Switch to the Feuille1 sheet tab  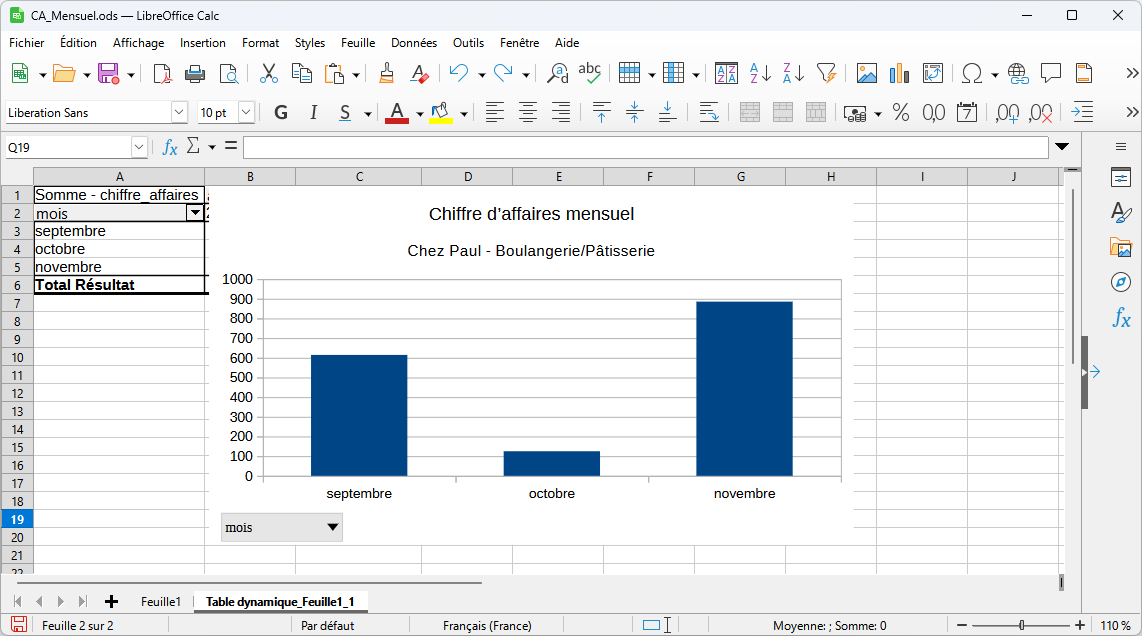[x=161, y=601]
